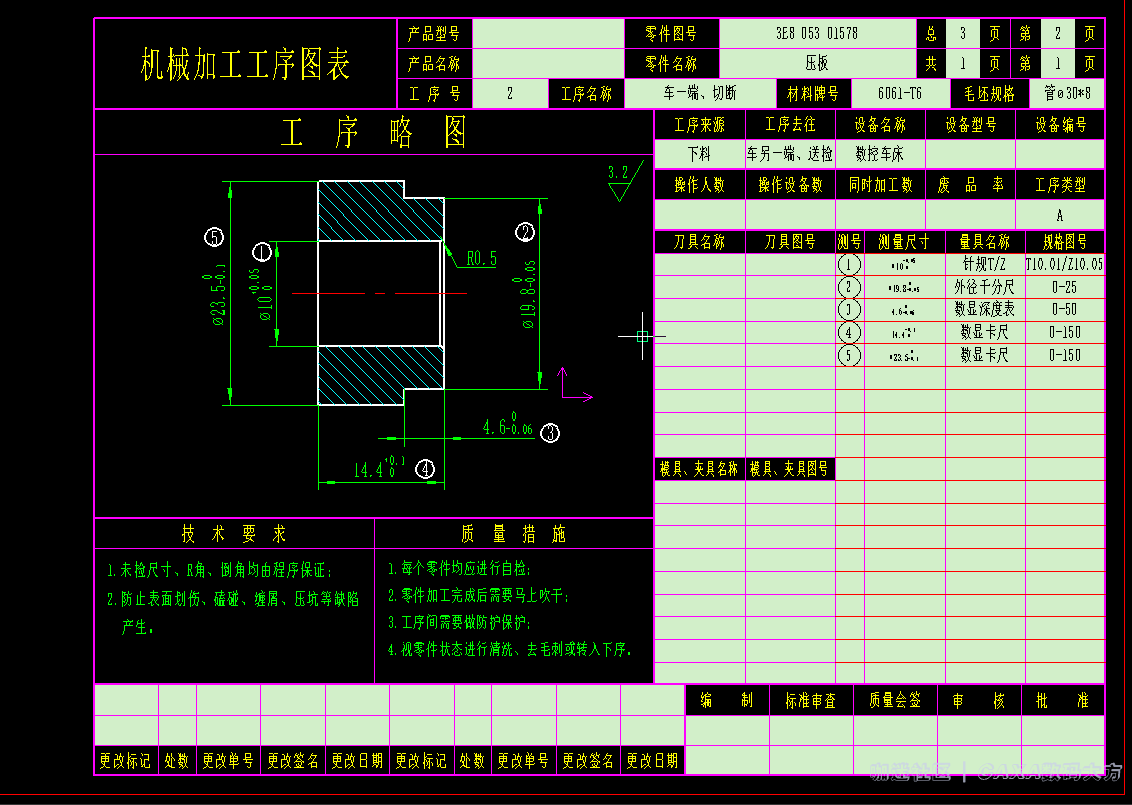The image size is (1132, 805).
Task: Select the empty 产品型号 value field
Action: click(x=548, y=33)
